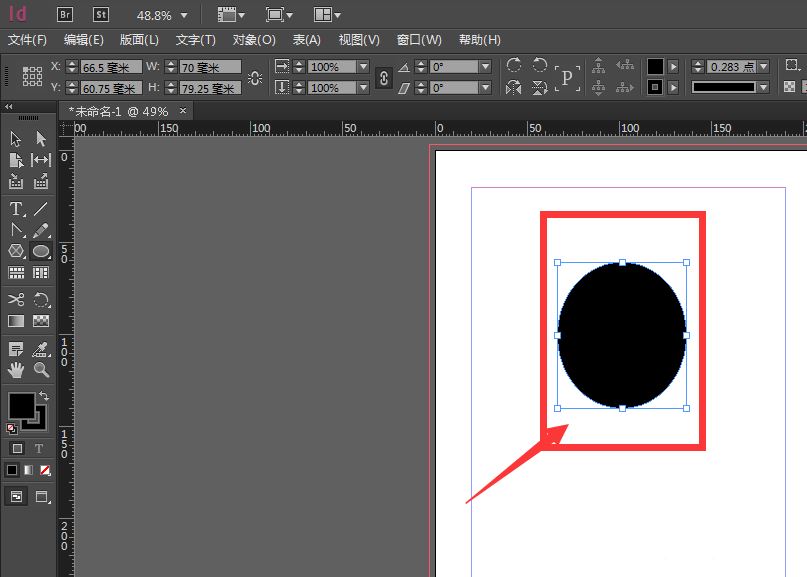Image resolution: width=807 pixels, height=577 pixels.
Task: Select the vertical grid tool
Action: click(41, 272)
